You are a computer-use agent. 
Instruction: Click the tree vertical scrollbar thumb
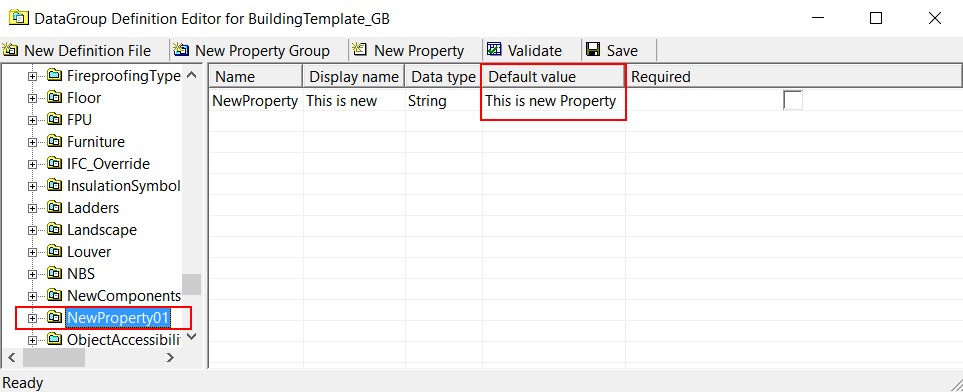point(192,284)
